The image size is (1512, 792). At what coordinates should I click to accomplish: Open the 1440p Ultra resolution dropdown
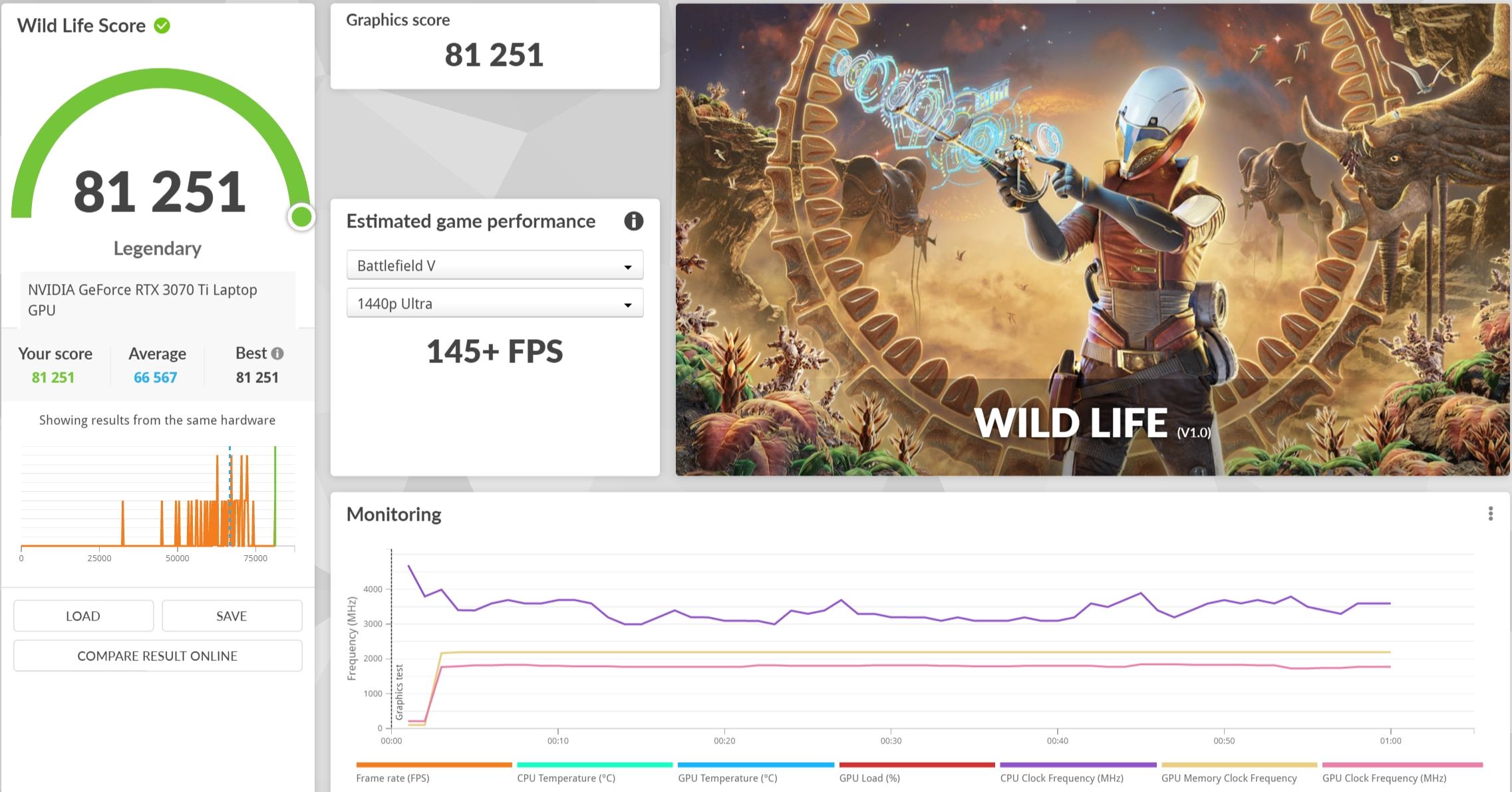[x=495, y=303]
